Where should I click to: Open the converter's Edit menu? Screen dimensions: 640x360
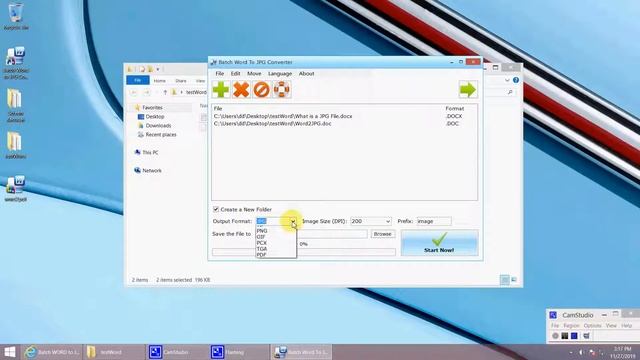(x=236, y=73)
